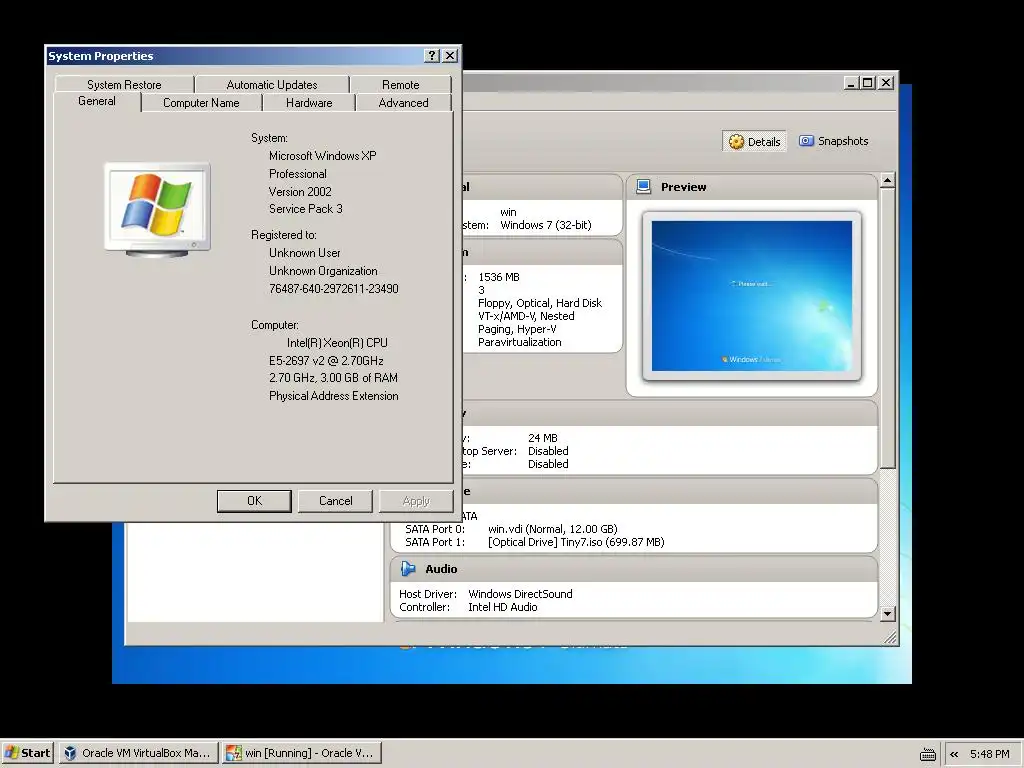Click the Windows XP logo monitor image
This screenshot has height=768, width=1024.
(157, 210)
